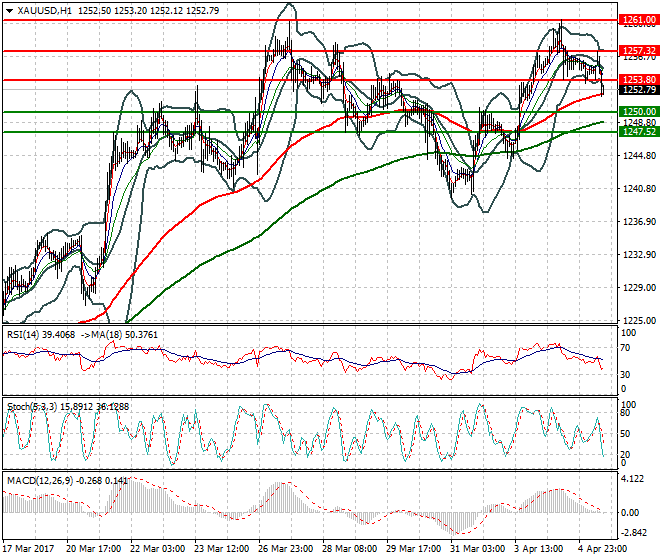Click the 4 Apr 23:00 time axis label
This screenshot has height=560, width=660.
[603, 549]
